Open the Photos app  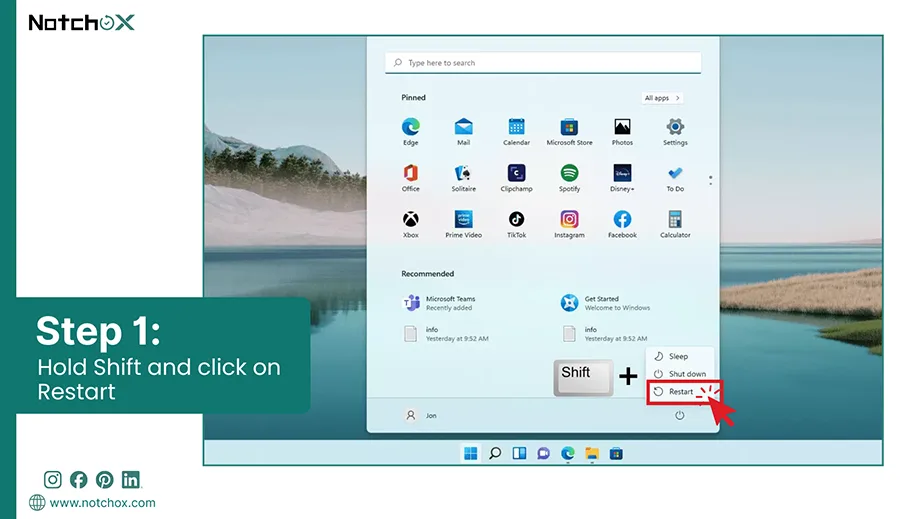point(622,131)
